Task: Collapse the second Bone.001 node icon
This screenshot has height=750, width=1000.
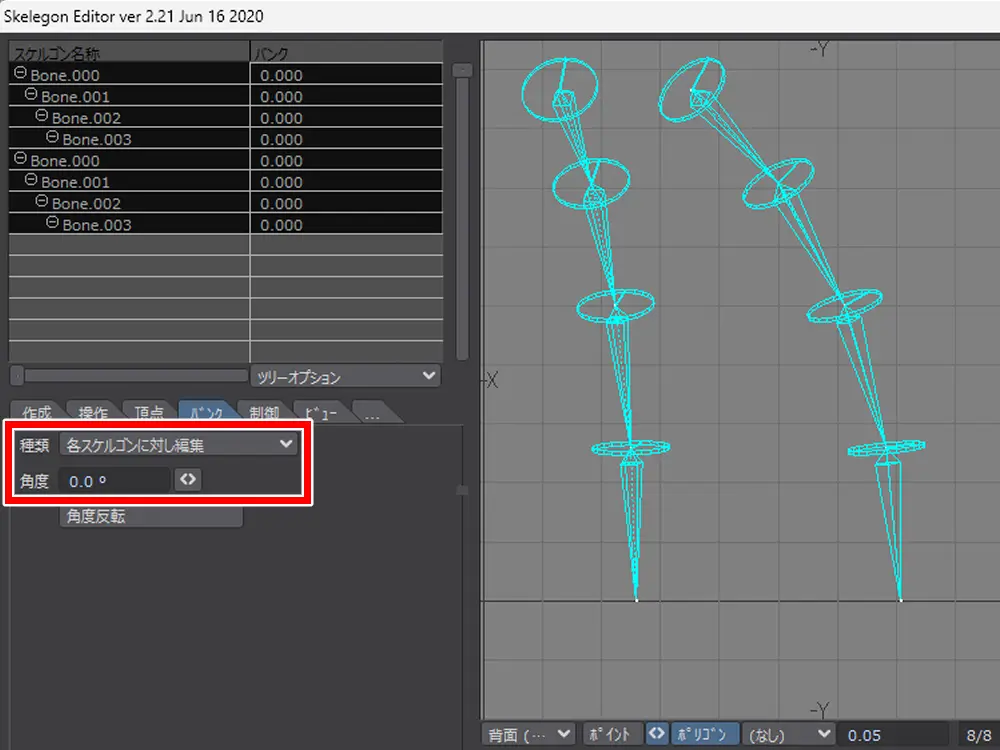Action: click(31, 181)
